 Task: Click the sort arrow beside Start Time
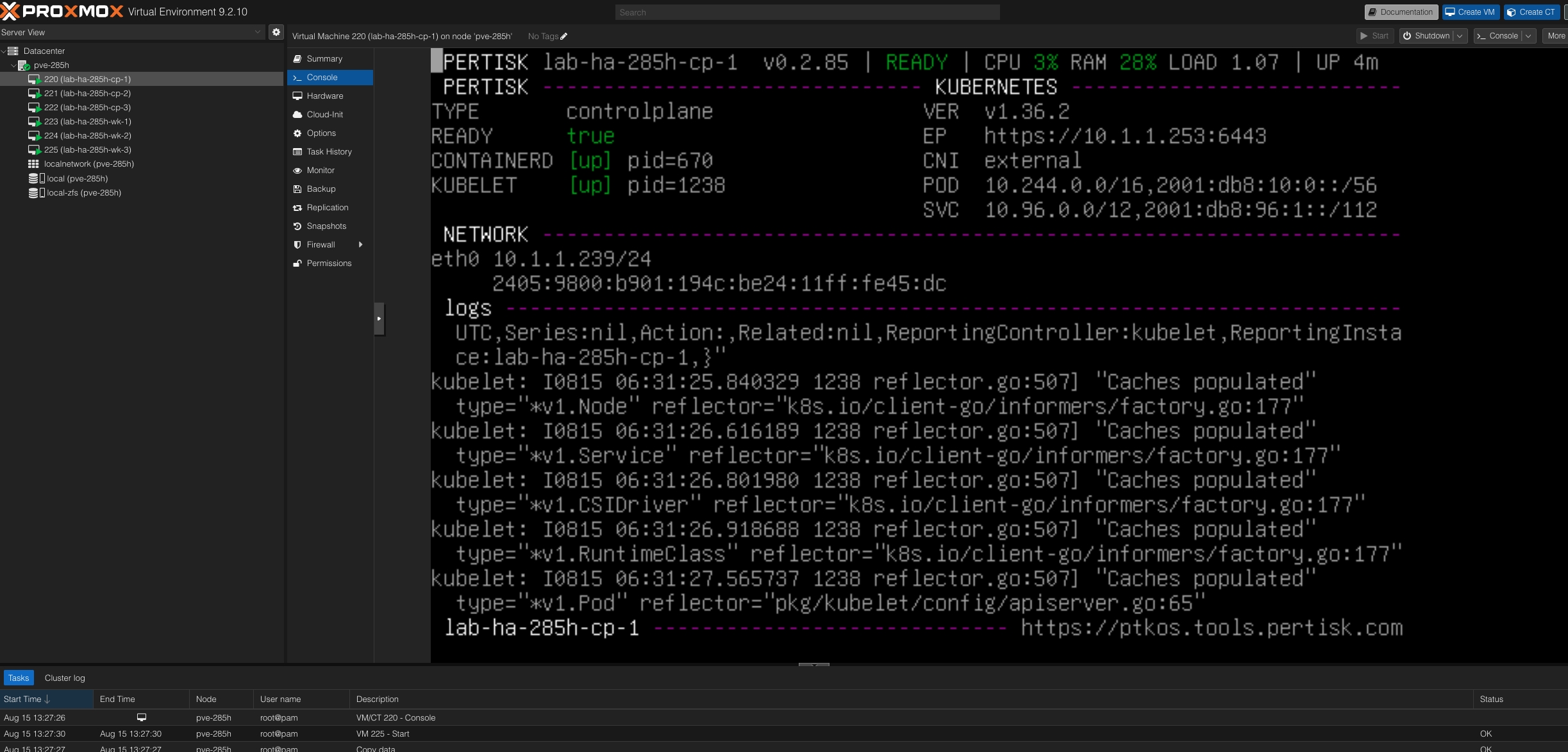47,699
